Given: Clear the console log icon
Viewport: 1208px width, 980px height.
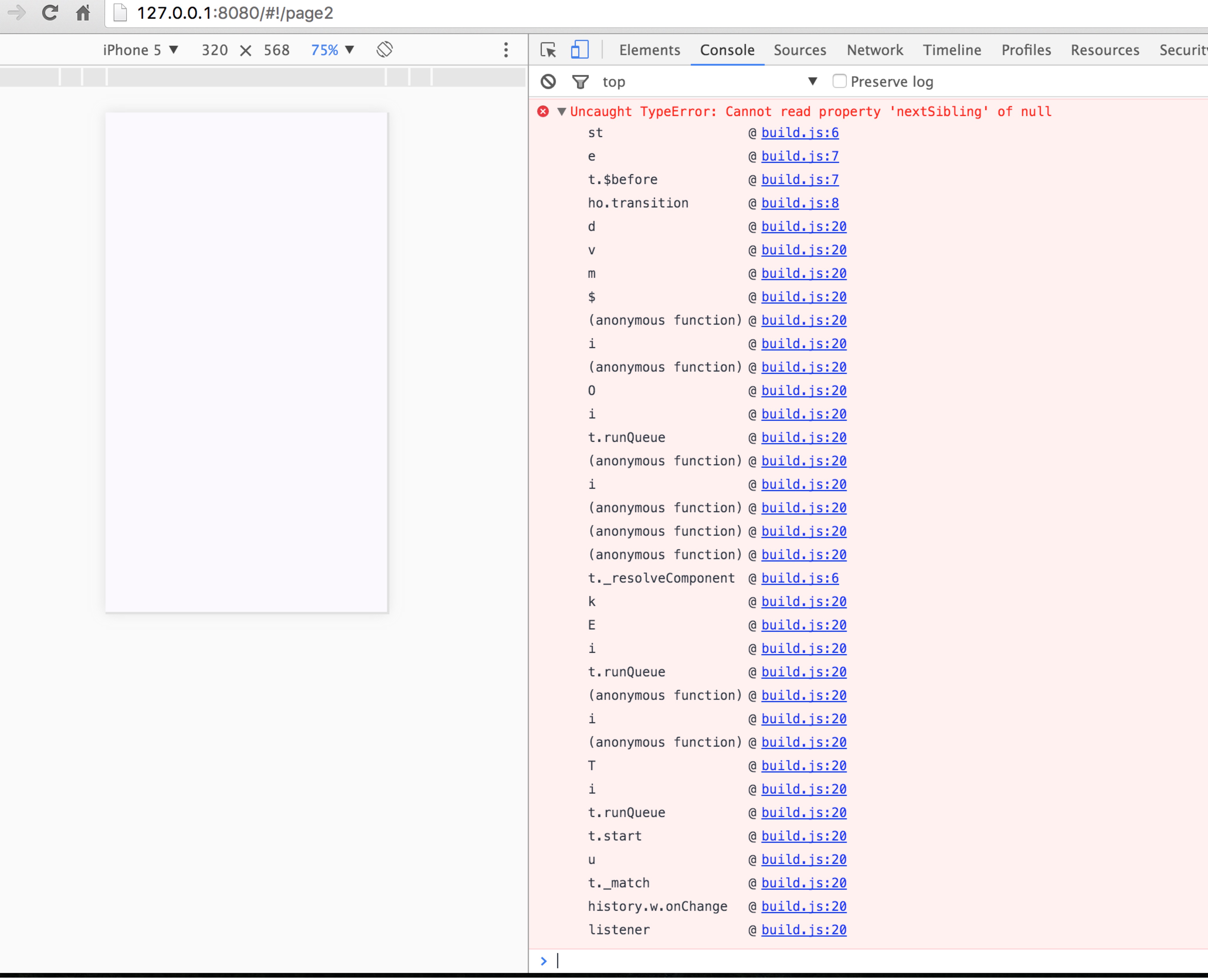Looking at the screenshot, I should pyautogui.click(x=548, y=82).
